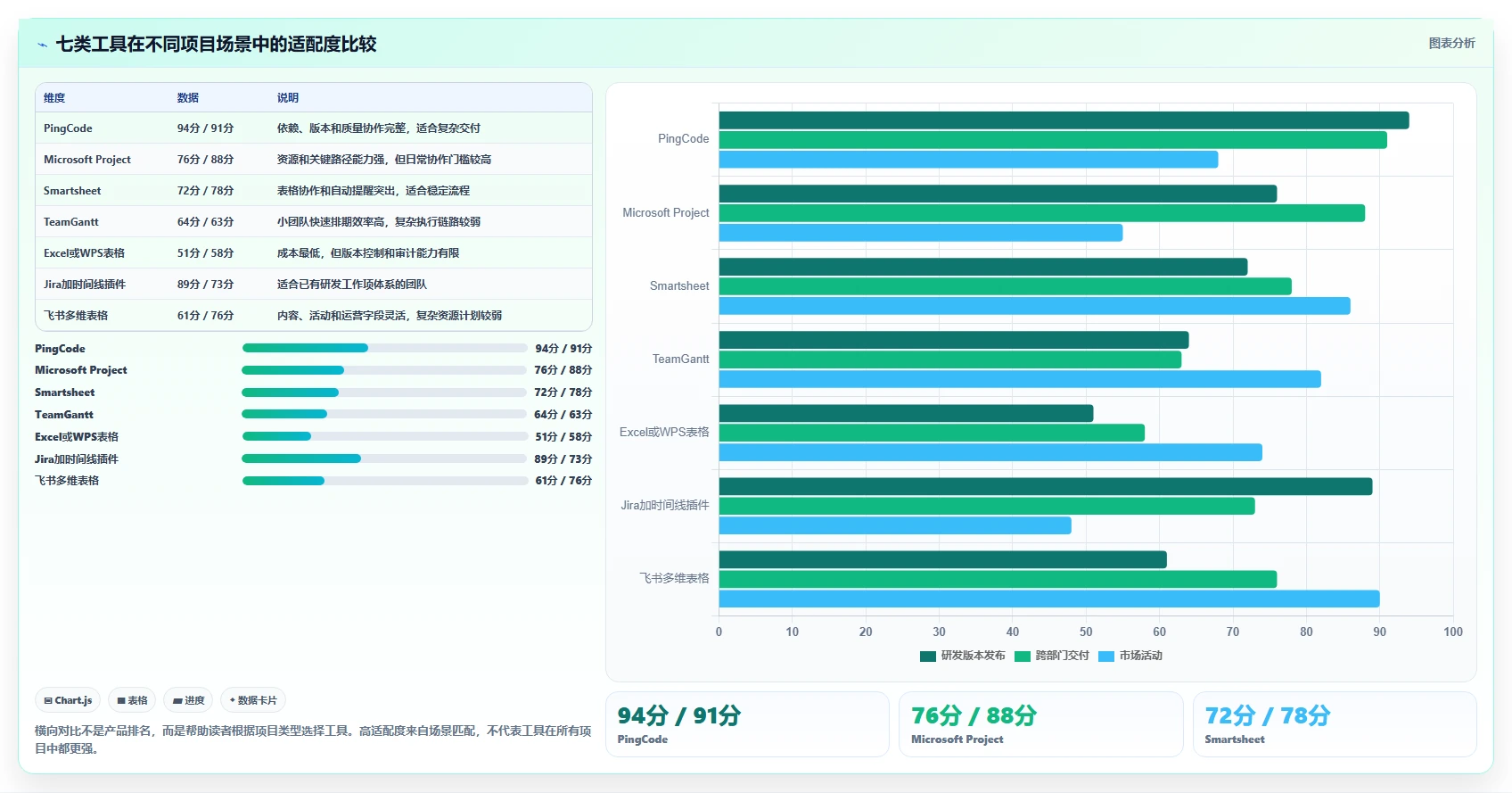Click the x-axis tick label 50
Screen dimensions: 1512x793
tap(1086, 632)
